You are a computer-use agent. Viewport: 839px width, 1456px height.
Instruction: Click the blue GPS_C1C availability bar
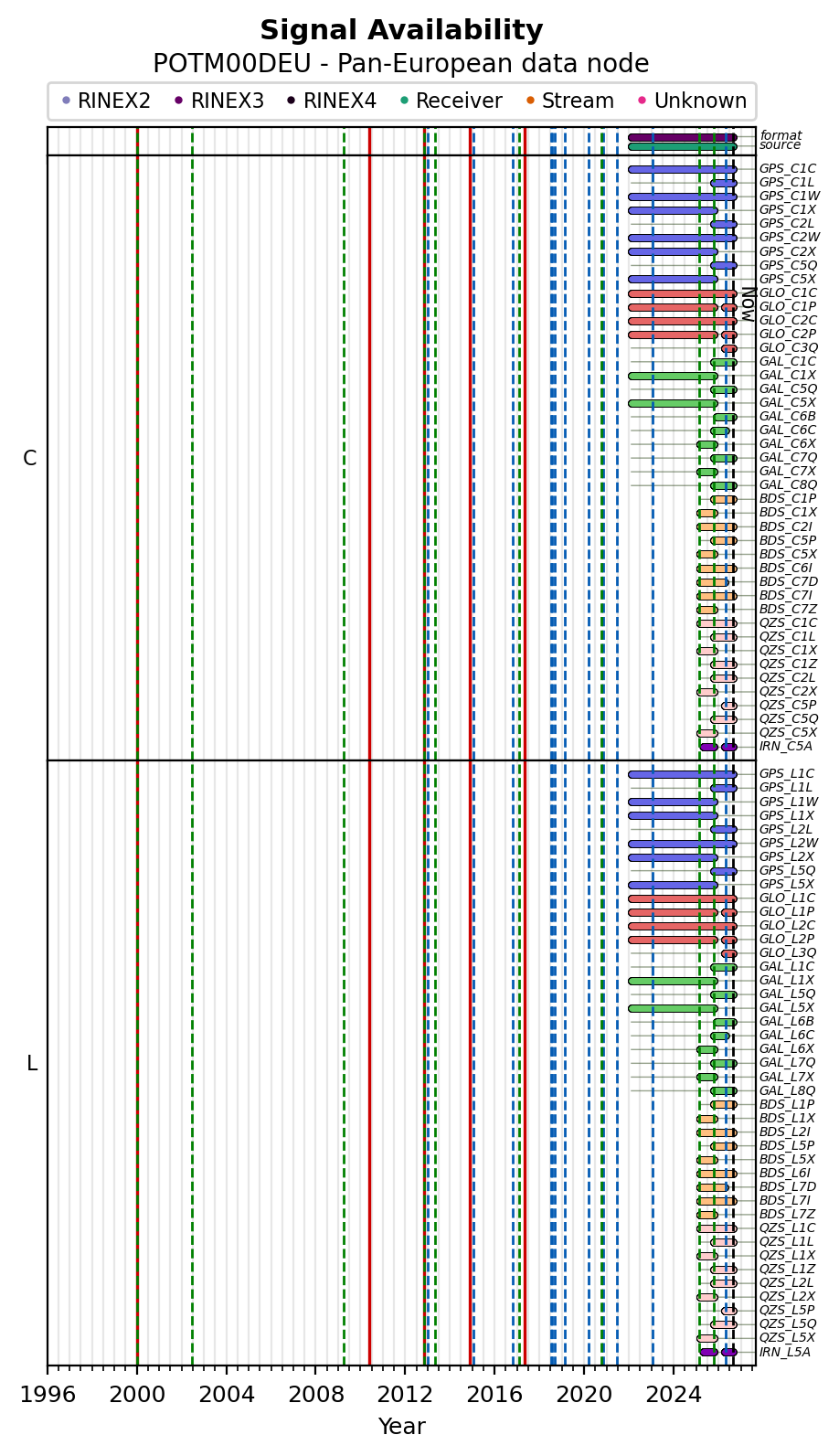point(683,169)
